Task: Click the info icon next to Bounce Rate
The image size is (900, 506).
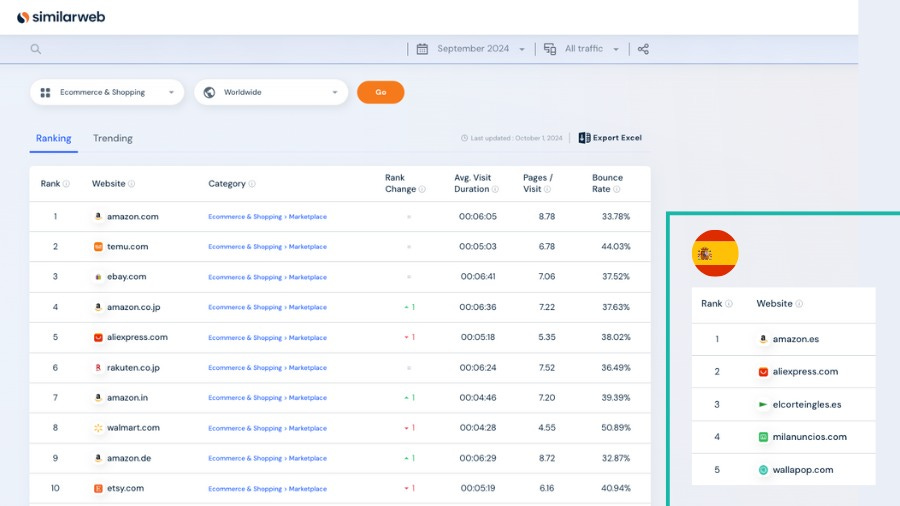Action: (616, 189)
